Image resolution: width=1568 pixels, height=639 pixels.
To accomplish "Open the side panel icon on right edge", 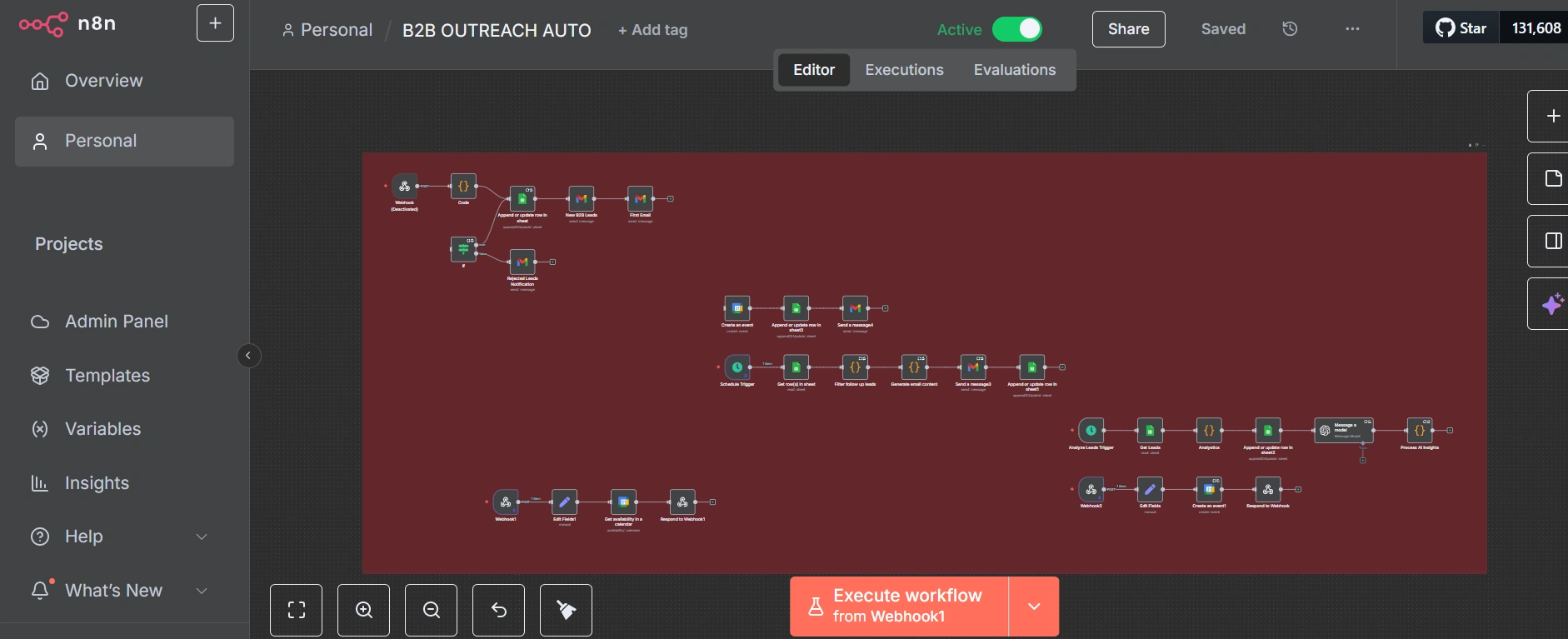I will pyautogui.click(x=1552, y=241).
